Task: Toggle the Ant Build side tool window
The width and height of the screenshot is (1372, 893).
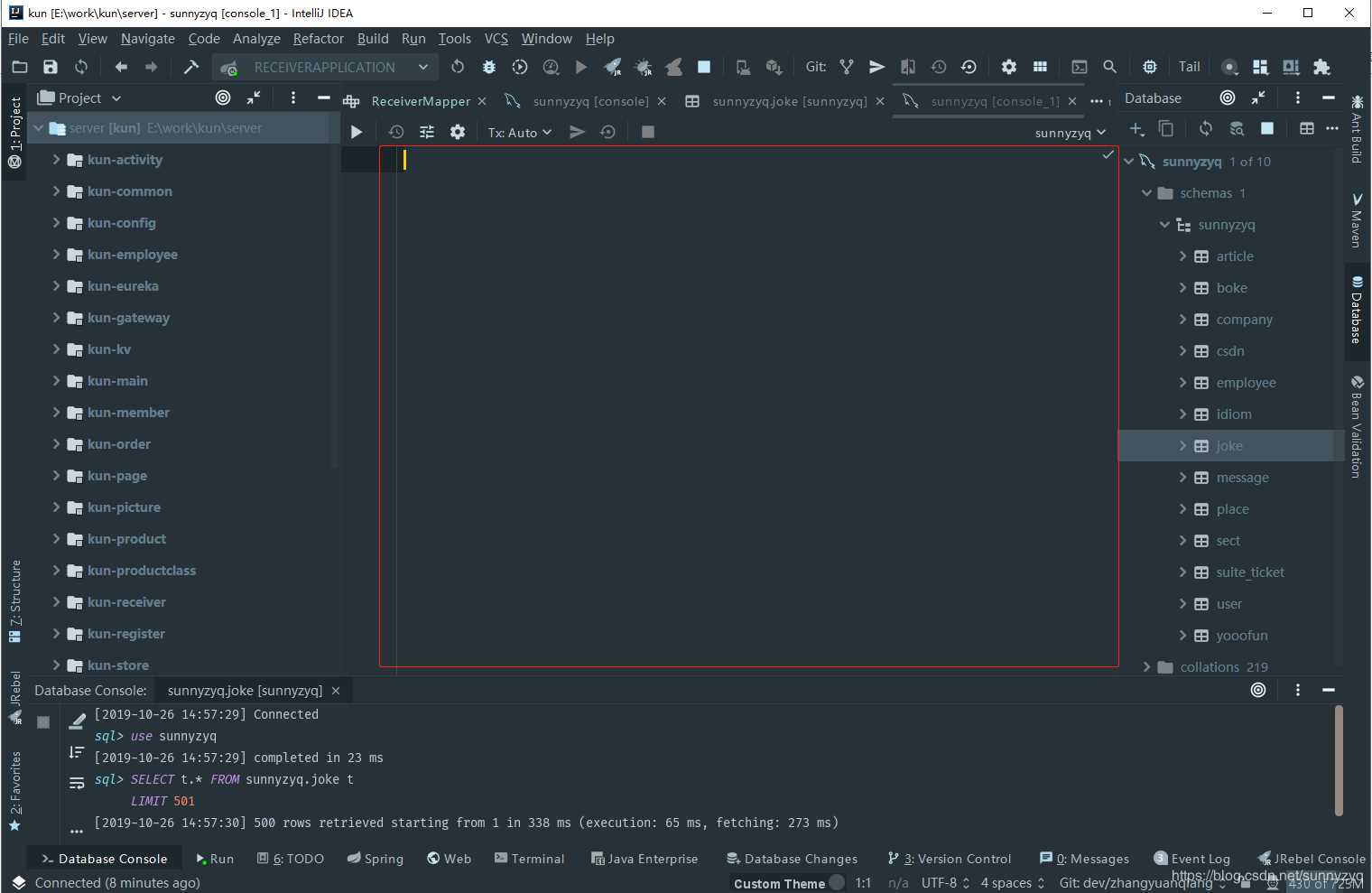Action: pyautogui.click(x=1357, y=128)
